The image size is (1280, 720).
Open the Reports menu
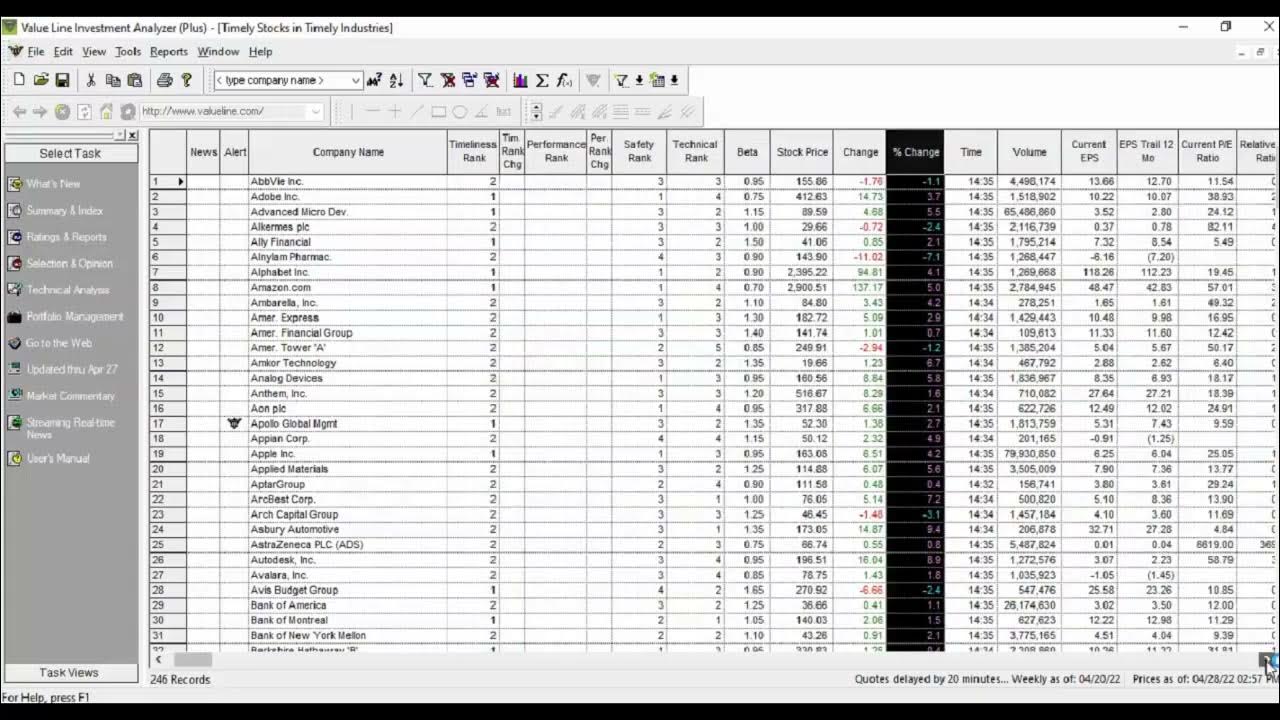pyautogui.click(x=169, y=52)
